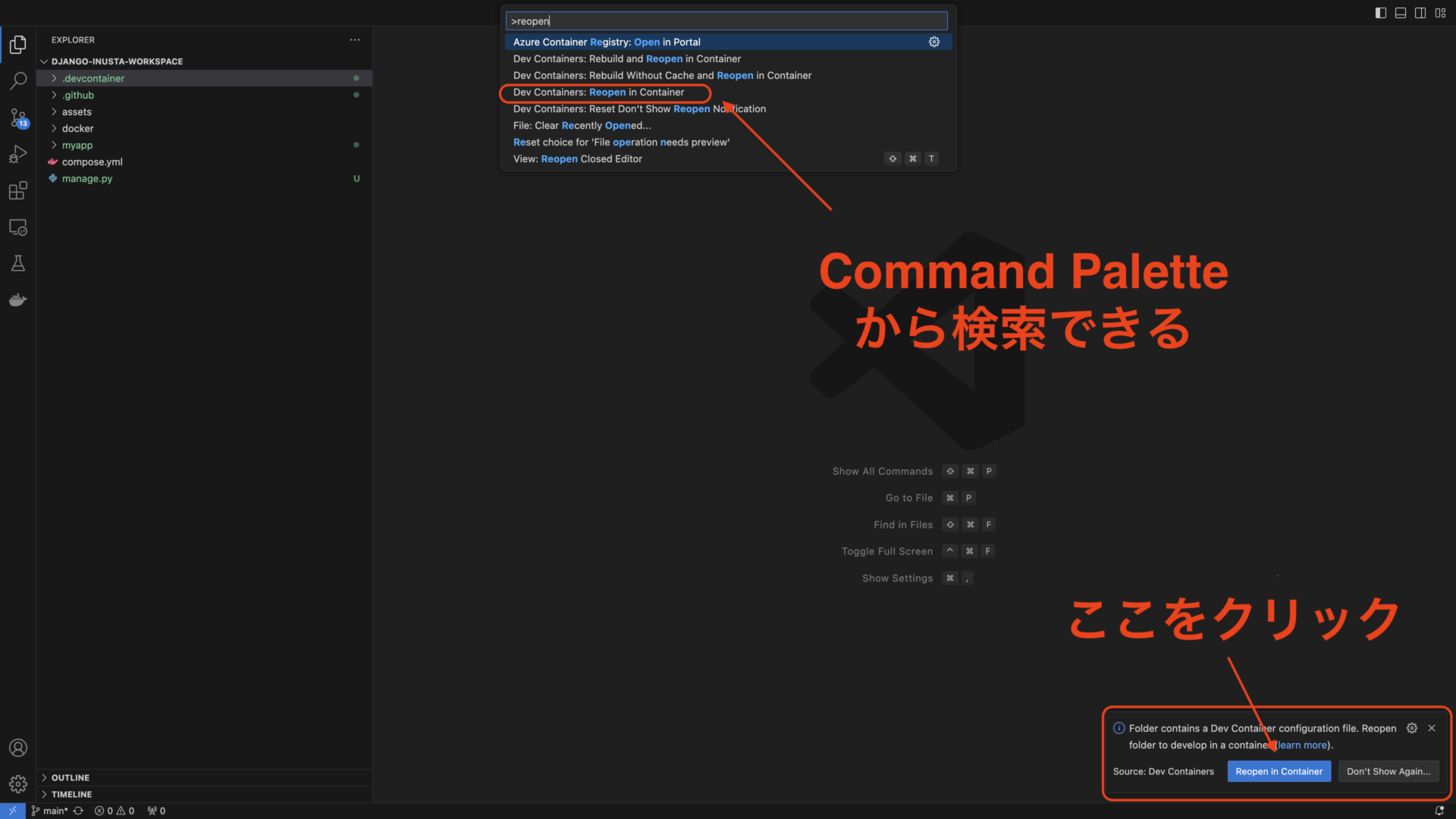This screenshot has width=1456, height=819.
Task: Toggle primary side bar visibility
Action: pyautogui.click(x=1381, y=13)
